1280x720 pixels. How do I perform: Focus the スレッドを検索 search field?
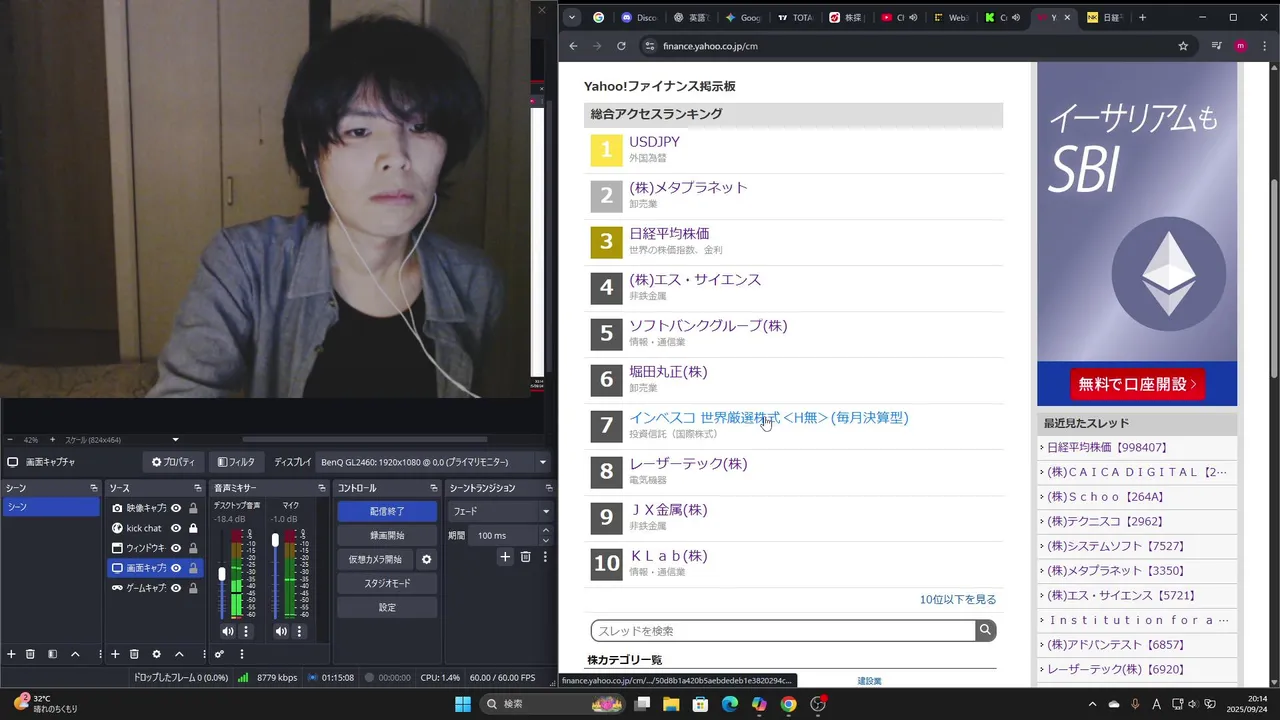pos(783,631)
